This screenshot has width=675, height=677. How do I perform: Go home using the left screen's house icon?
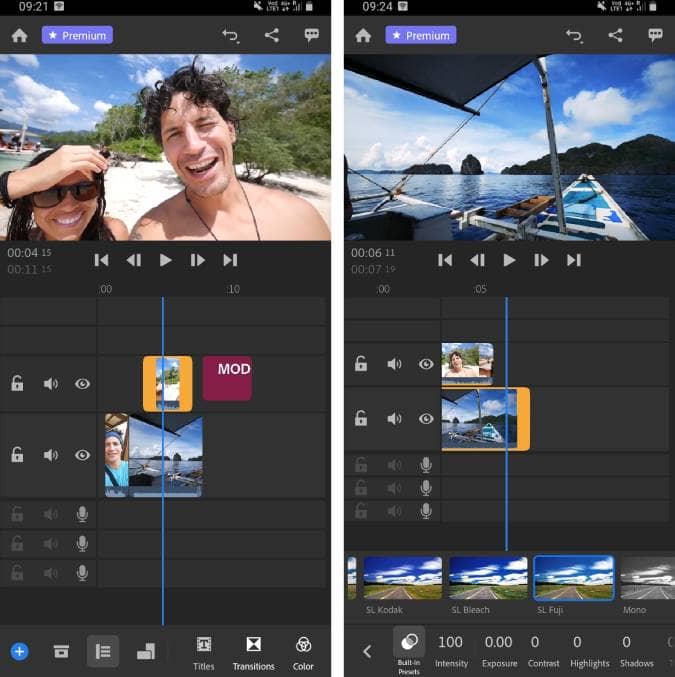pyautogui.click(x=19, y=35)
